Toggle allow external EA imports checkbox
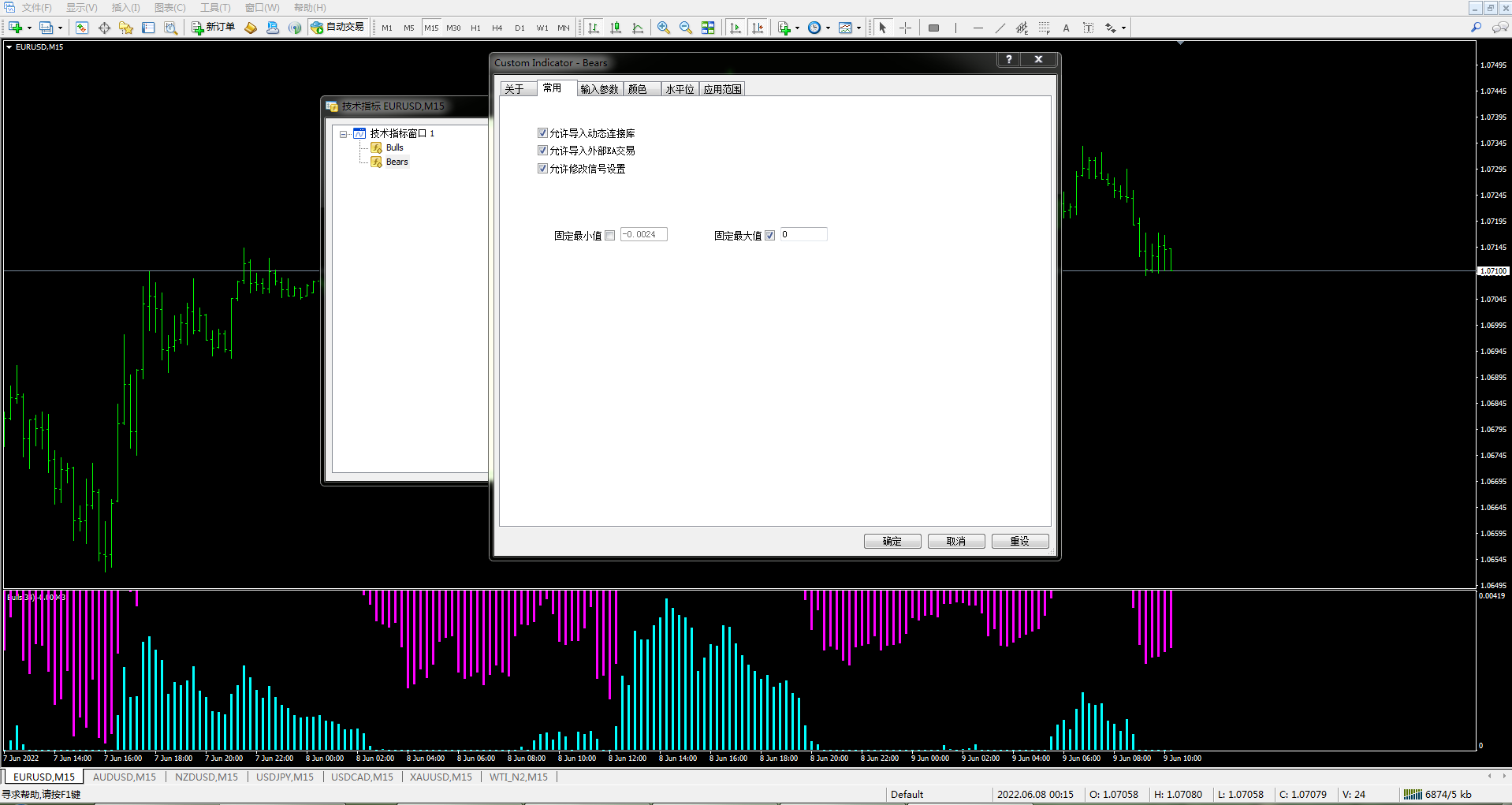The height and width of the screenshot is (805, 1512). point(542,151)
